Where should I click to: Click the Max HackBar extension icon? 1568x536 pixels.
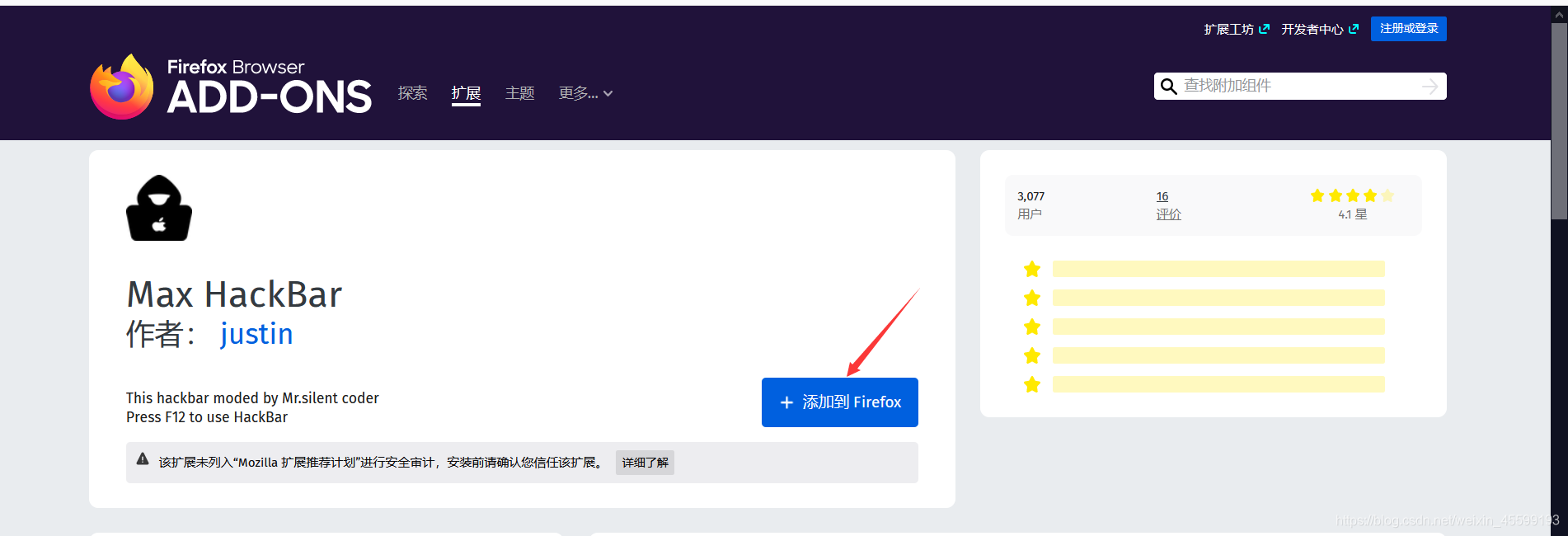point(159,208)
